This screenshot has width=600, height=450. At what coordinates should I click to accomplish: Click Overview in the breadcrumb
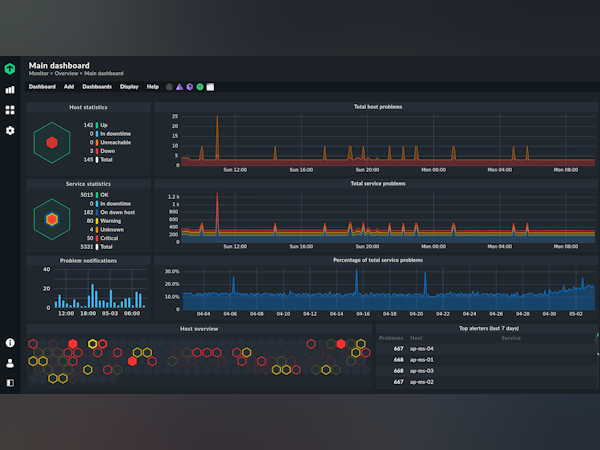click(x=66, y=73)
